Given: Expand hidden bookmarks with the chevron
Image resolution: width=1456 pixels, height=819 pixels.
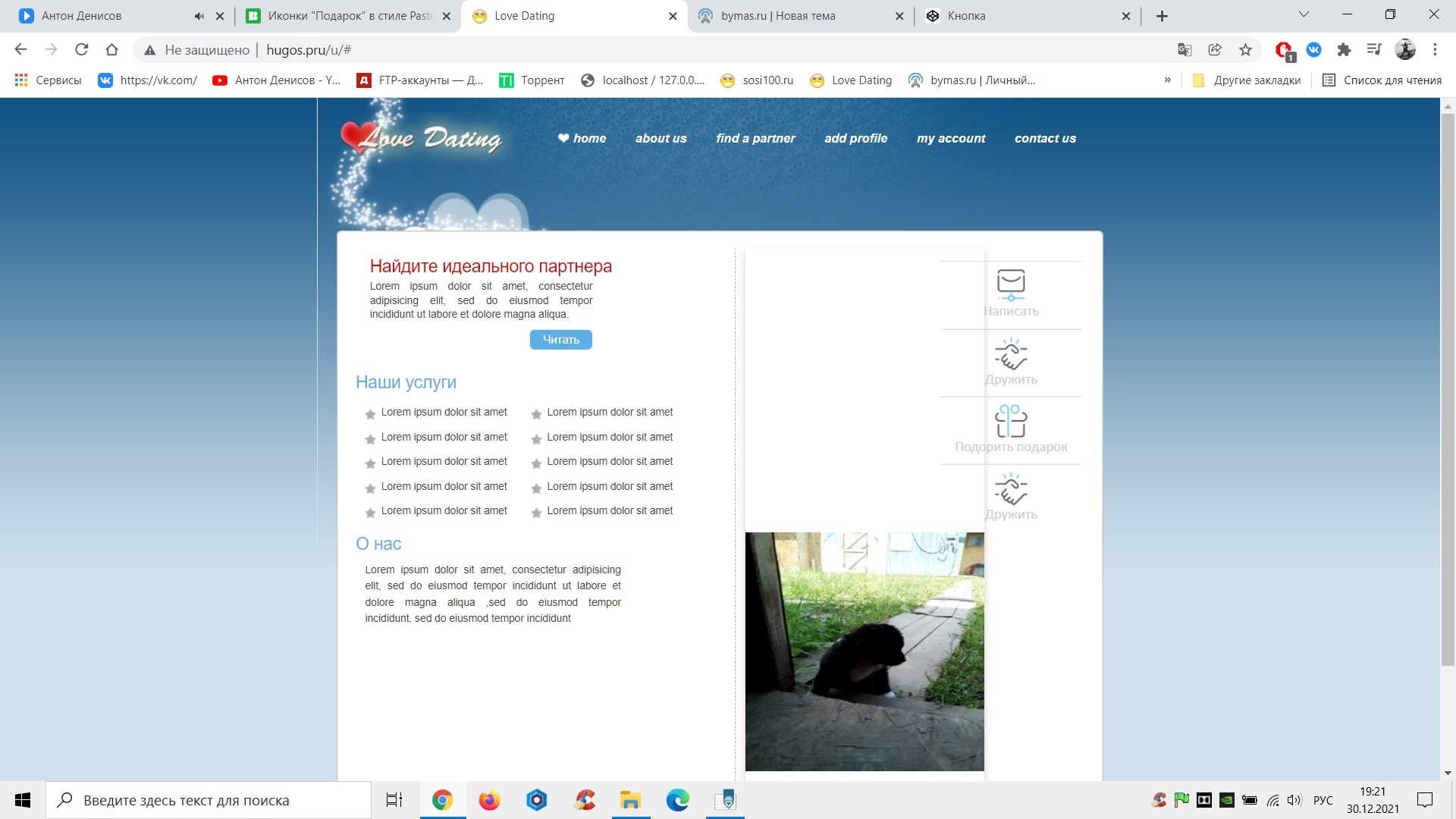Looking at the screenshot, I should tap(1167, 80).
